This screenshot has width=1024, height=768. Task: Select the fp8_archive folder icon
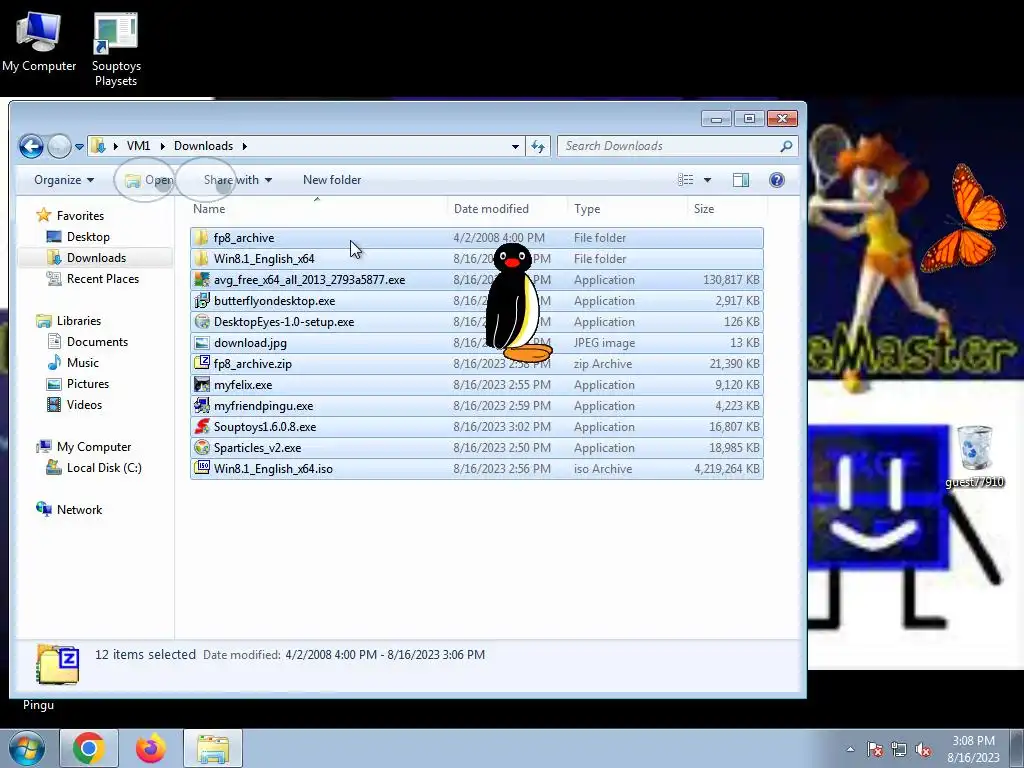coord(202,238)
